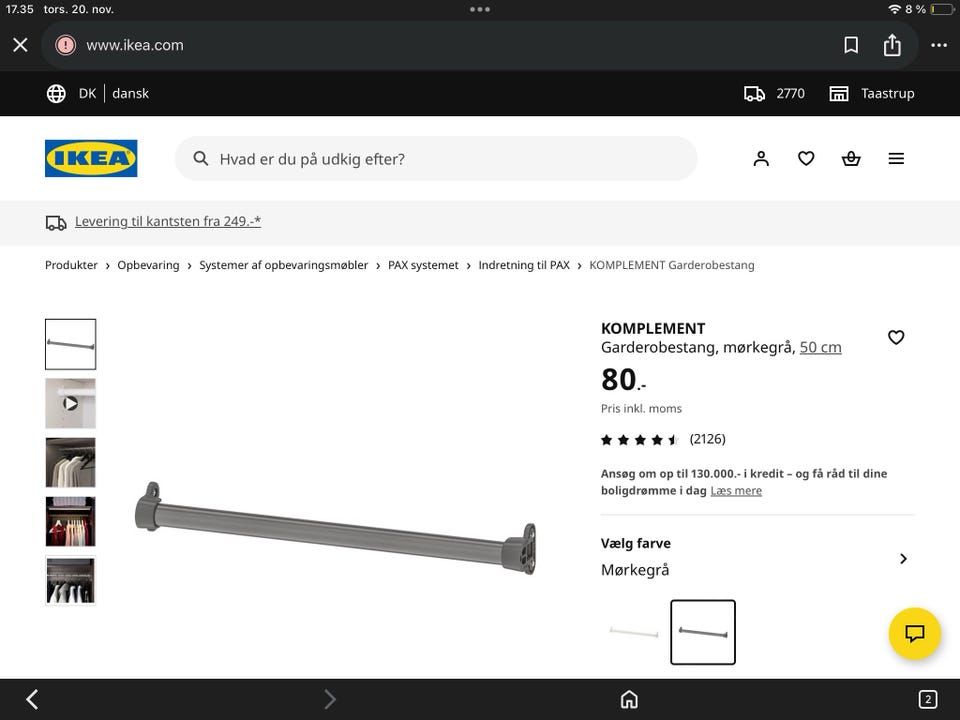The width and height of the screenshot is (960, 720).
Task: Open the account profile icon
Action: 761,159
